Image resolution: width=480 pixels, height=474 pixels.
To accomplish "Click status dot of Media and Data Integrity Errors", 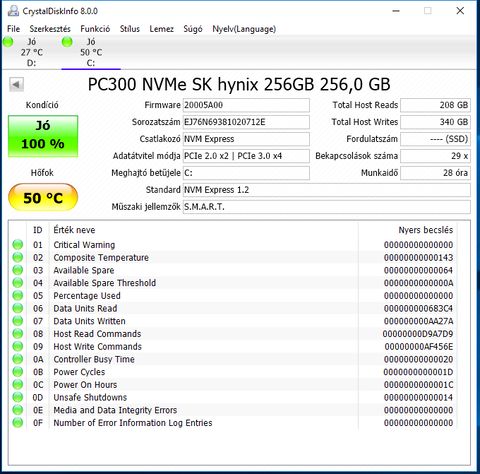I will [18, 410].
